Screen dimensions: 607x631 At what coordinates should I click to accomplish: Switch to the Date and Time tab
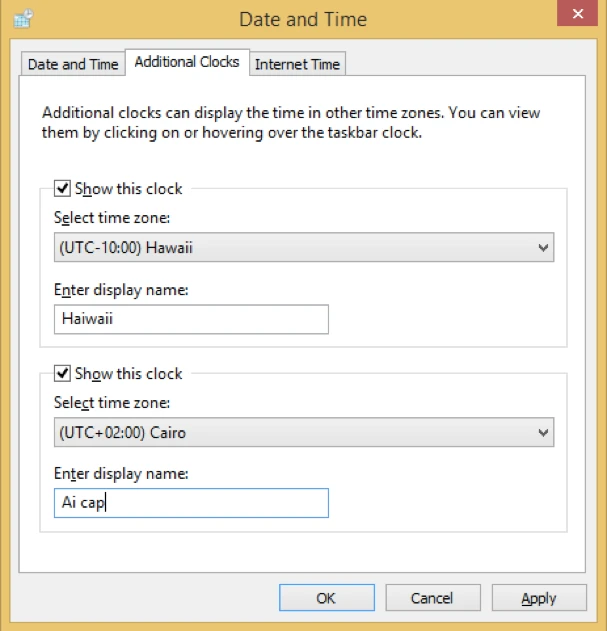(x=73, y=64)
